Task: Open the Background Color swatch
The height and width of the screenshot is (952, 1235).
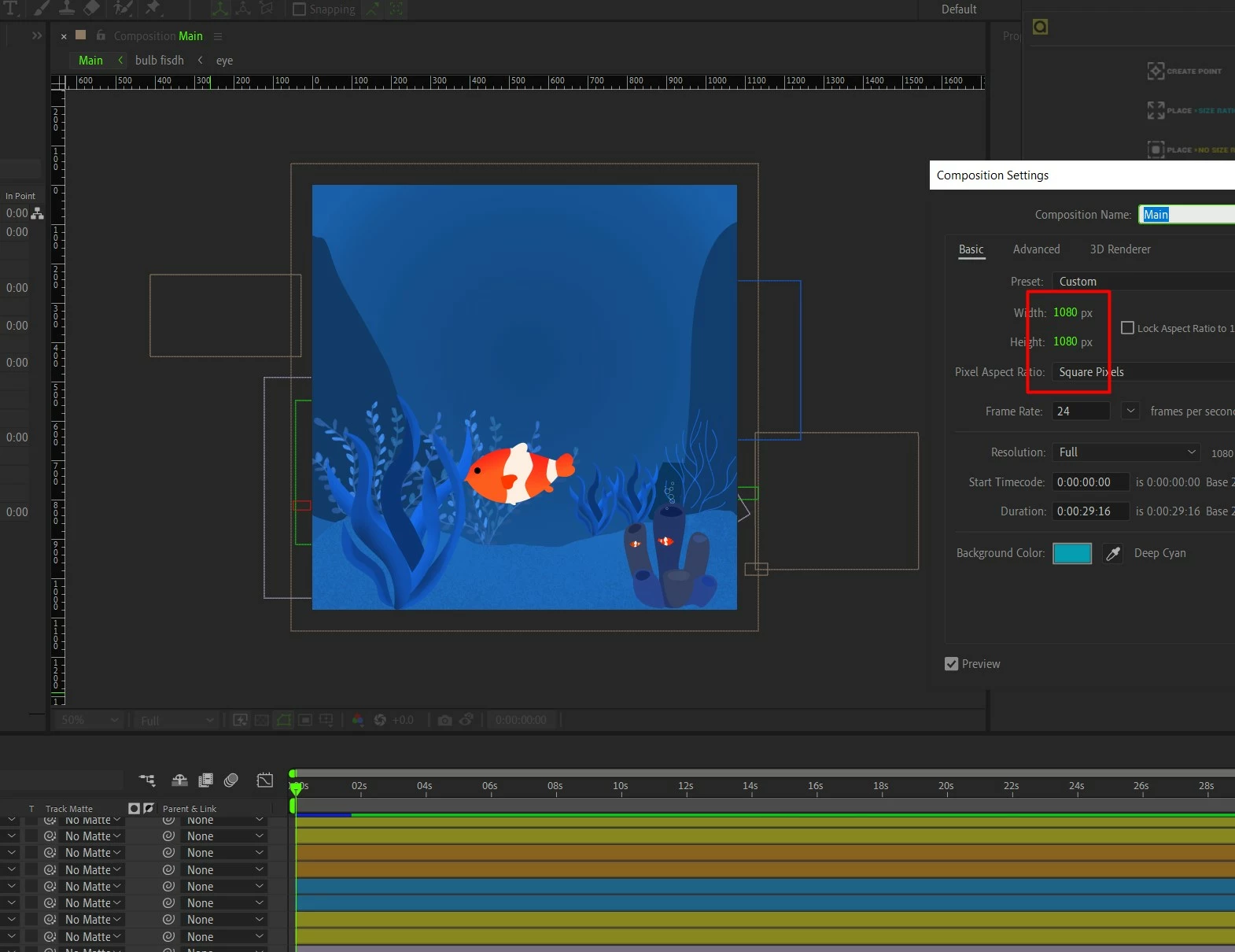Action: (1072, 554)
